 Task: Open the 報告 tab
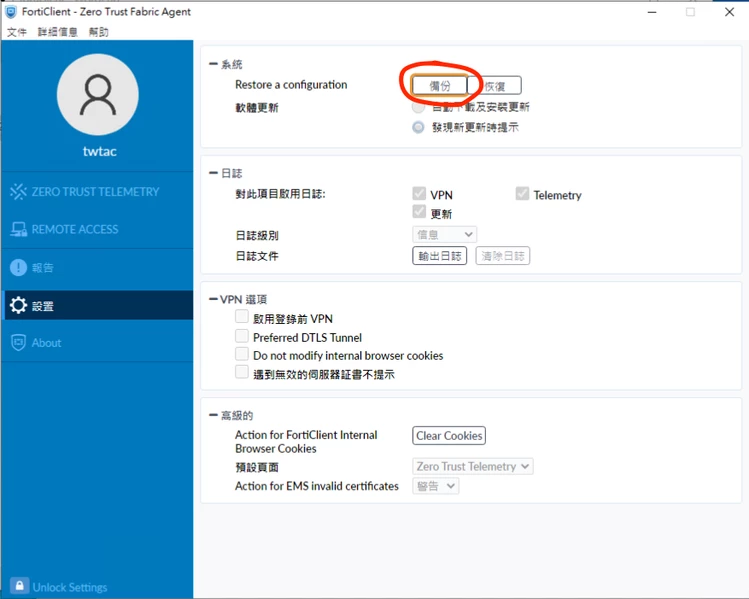[x=97, y=267]
